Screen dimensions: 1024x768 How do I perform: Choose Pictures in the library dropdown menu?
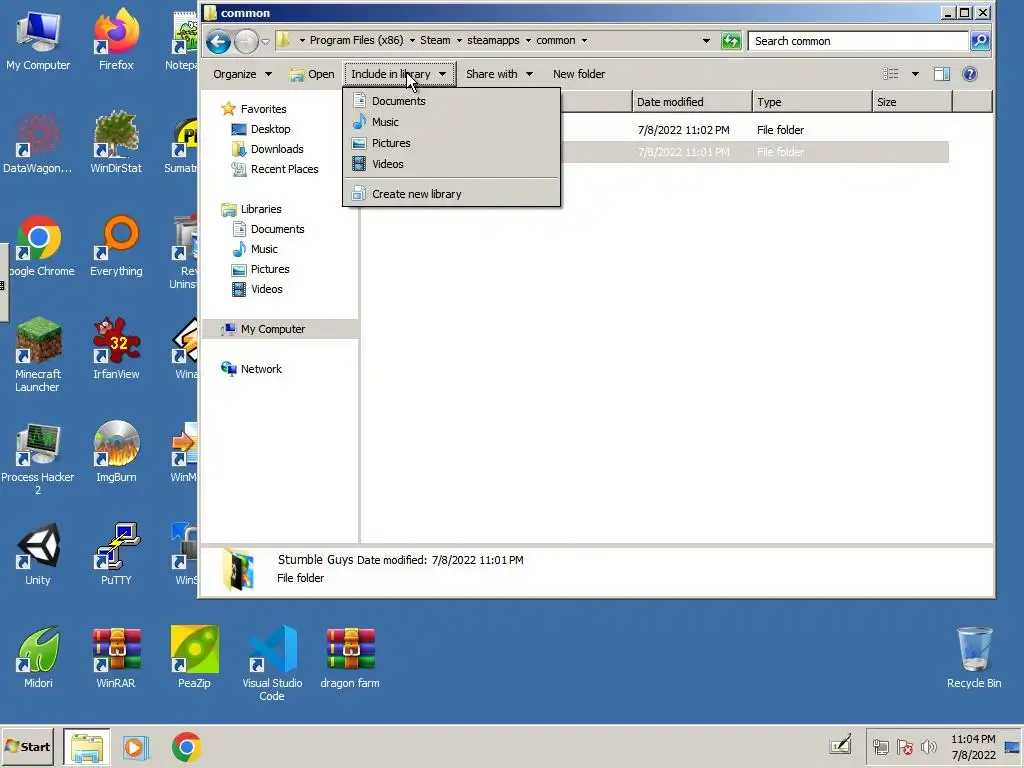(452, 142)
